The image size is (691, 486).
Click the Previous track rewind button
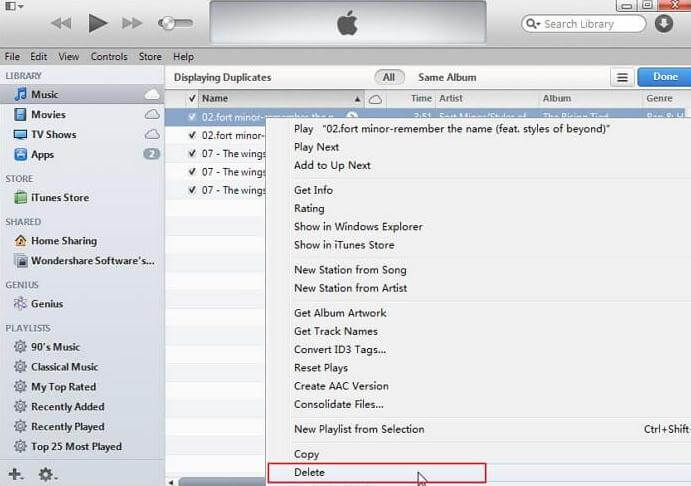pos(61,23)
